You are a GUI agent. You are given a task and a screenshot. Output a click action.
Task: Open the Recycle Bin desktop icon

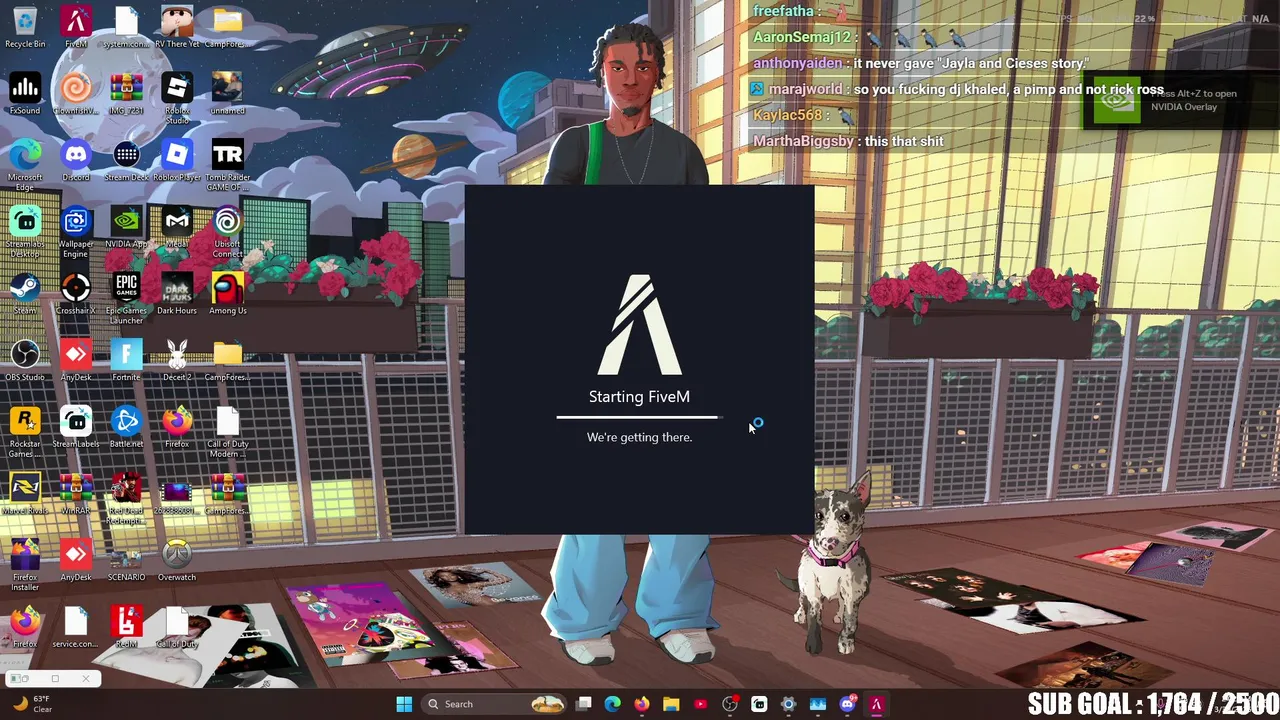pyautogui.click(x=25, y=27)
